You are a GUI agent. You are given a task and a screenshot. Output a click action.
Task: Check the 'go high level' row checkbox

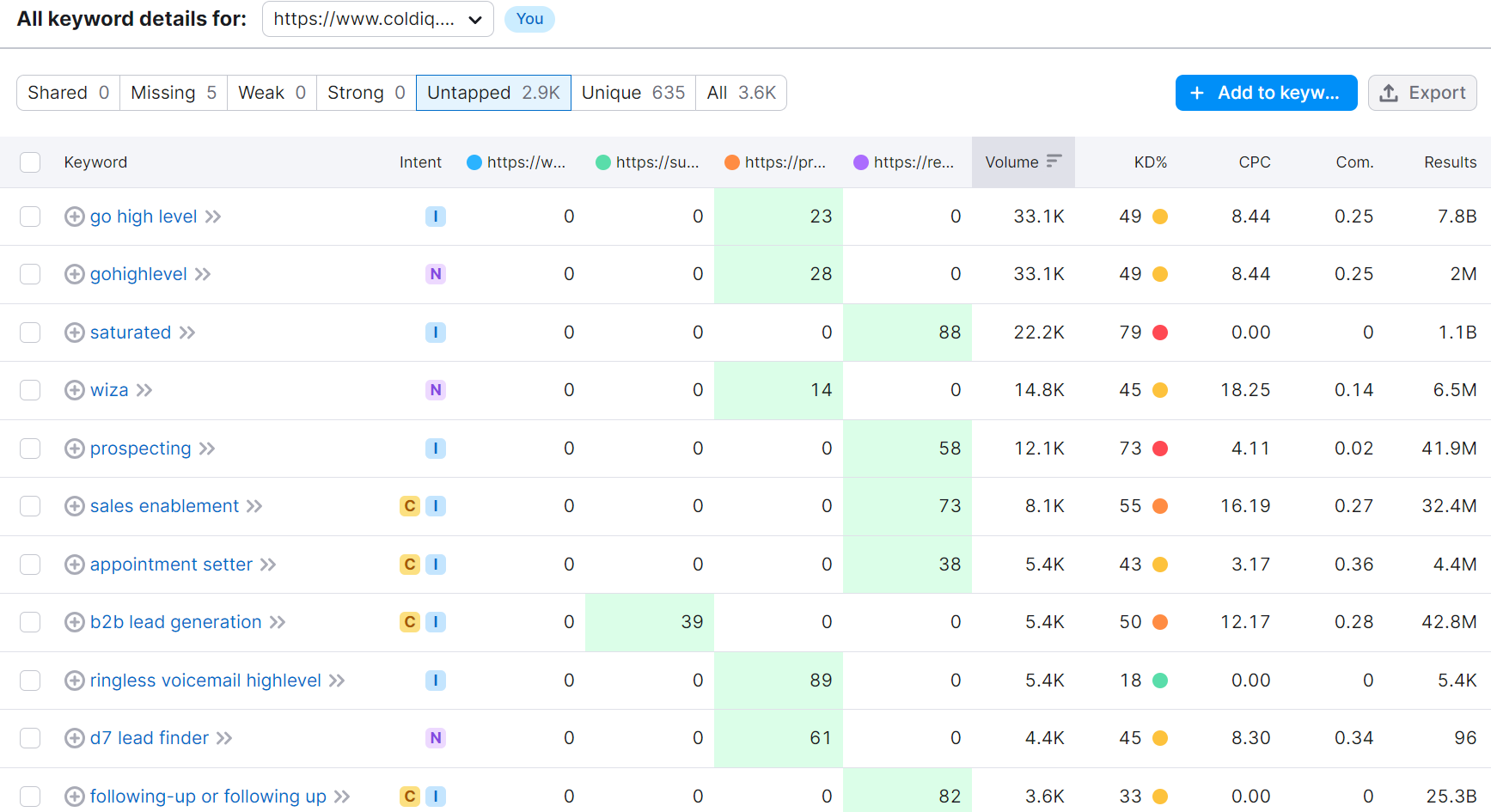(x=30, y=217)
